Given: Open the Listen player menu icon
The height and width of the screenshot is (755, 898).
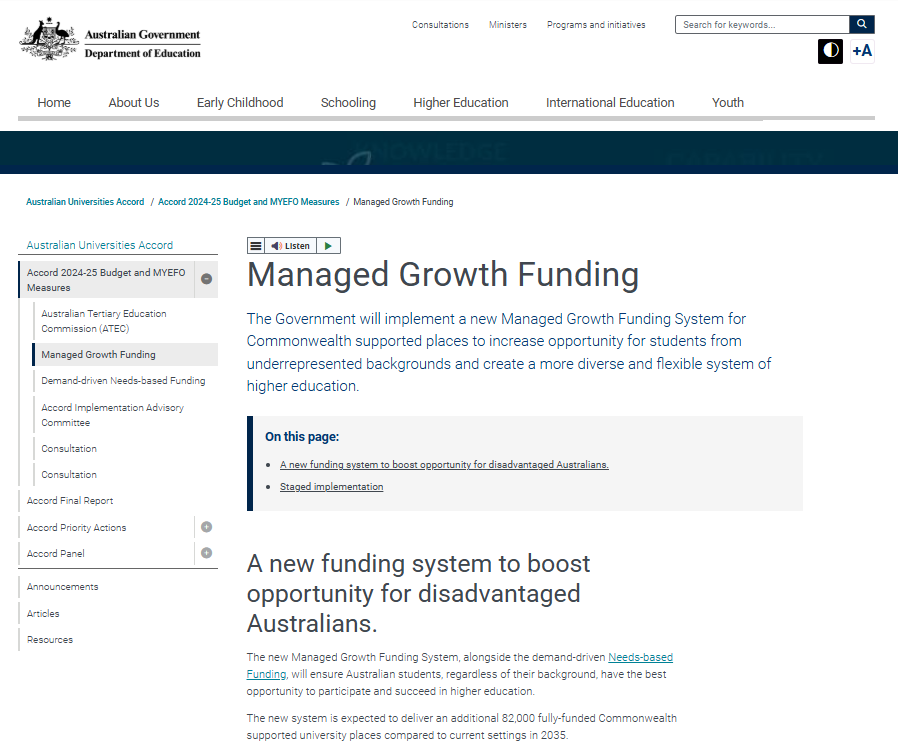Looking at the screenshot, I should tap(256, 246).
